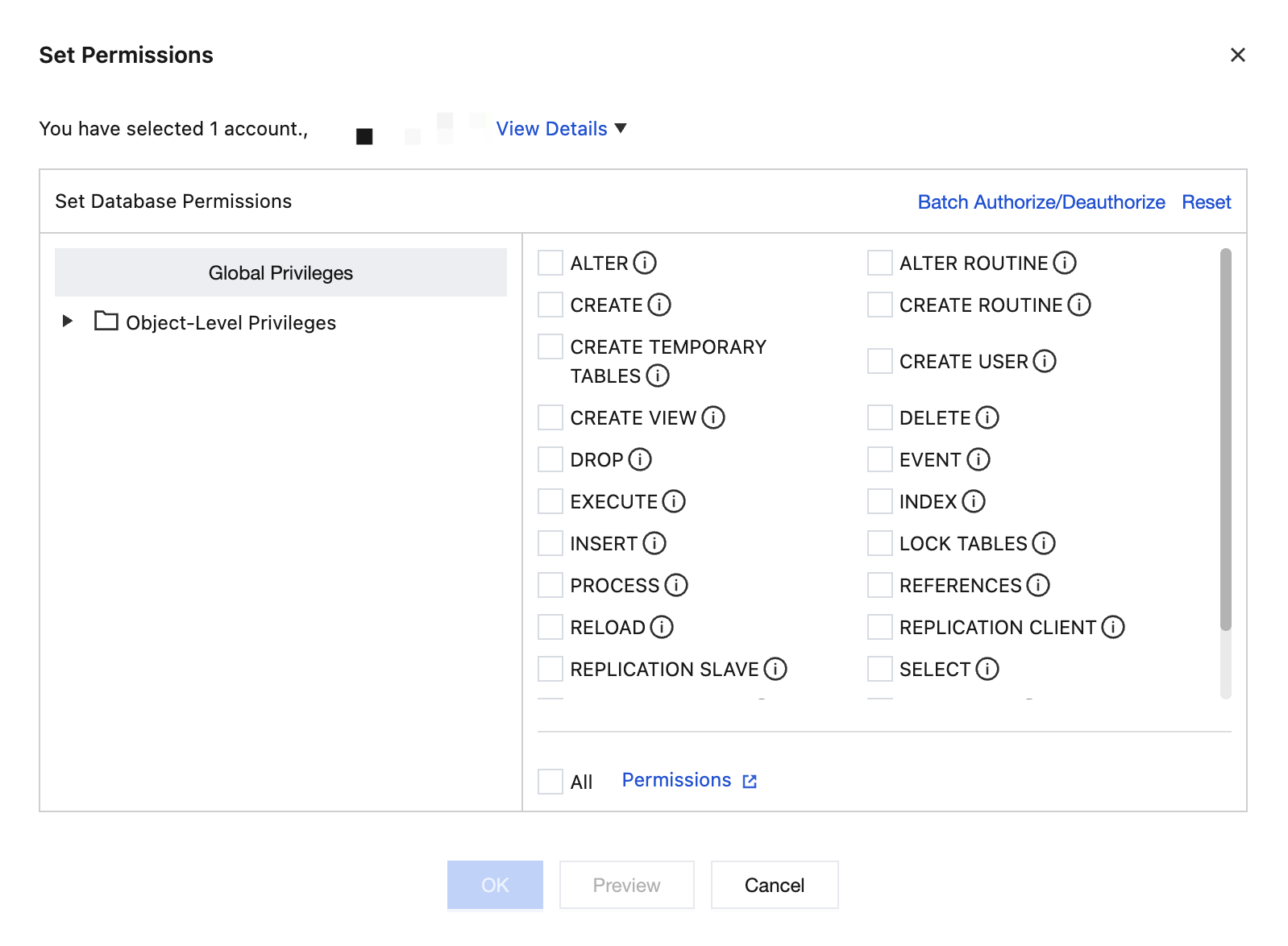Click the info icon next to ALTER
The height and width of the screenshot is (946, 1288).
[645, 263]
